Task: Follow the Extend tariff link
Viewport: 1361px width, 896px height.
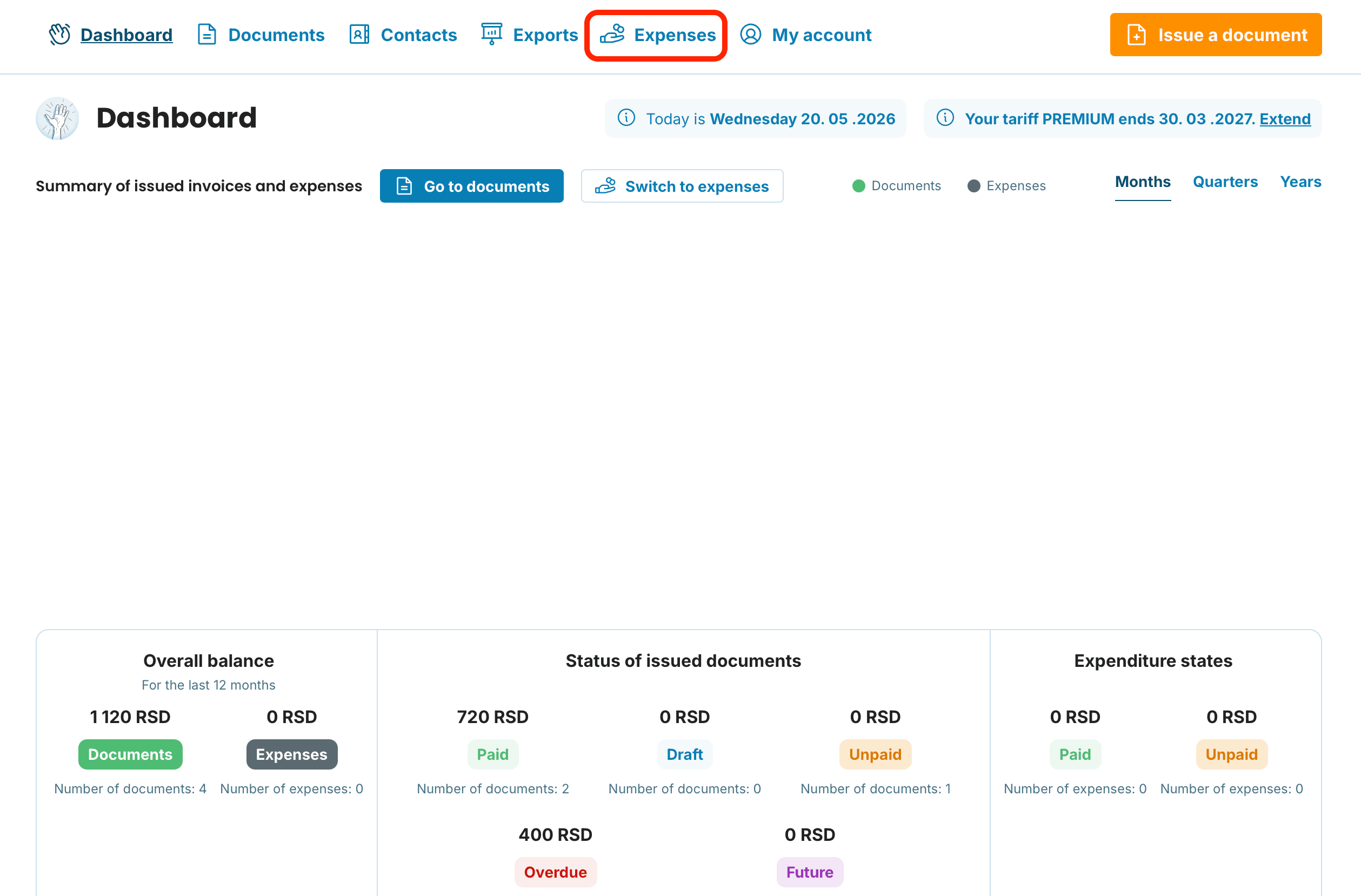Action: 1285,119
